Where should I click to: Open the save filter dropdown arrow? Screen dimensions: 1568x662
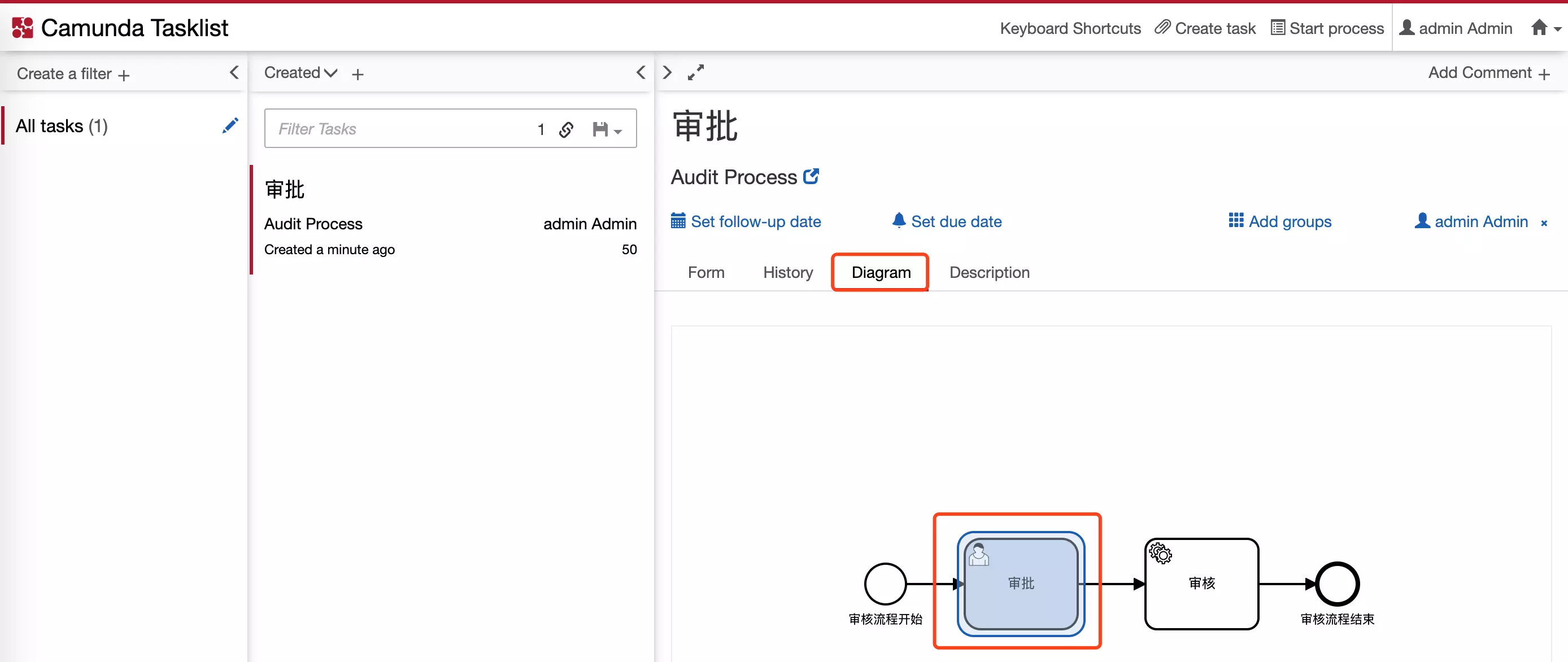[618, 132]
